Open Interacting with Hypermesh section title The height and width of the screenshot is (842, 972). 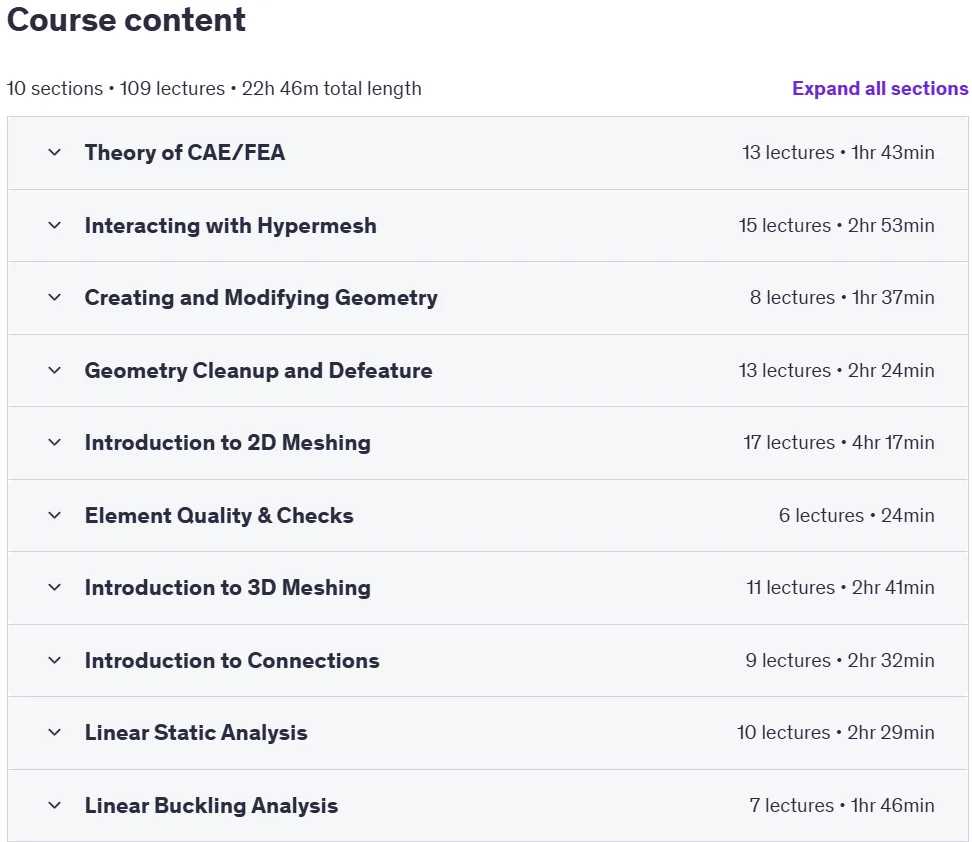point(231,226)
